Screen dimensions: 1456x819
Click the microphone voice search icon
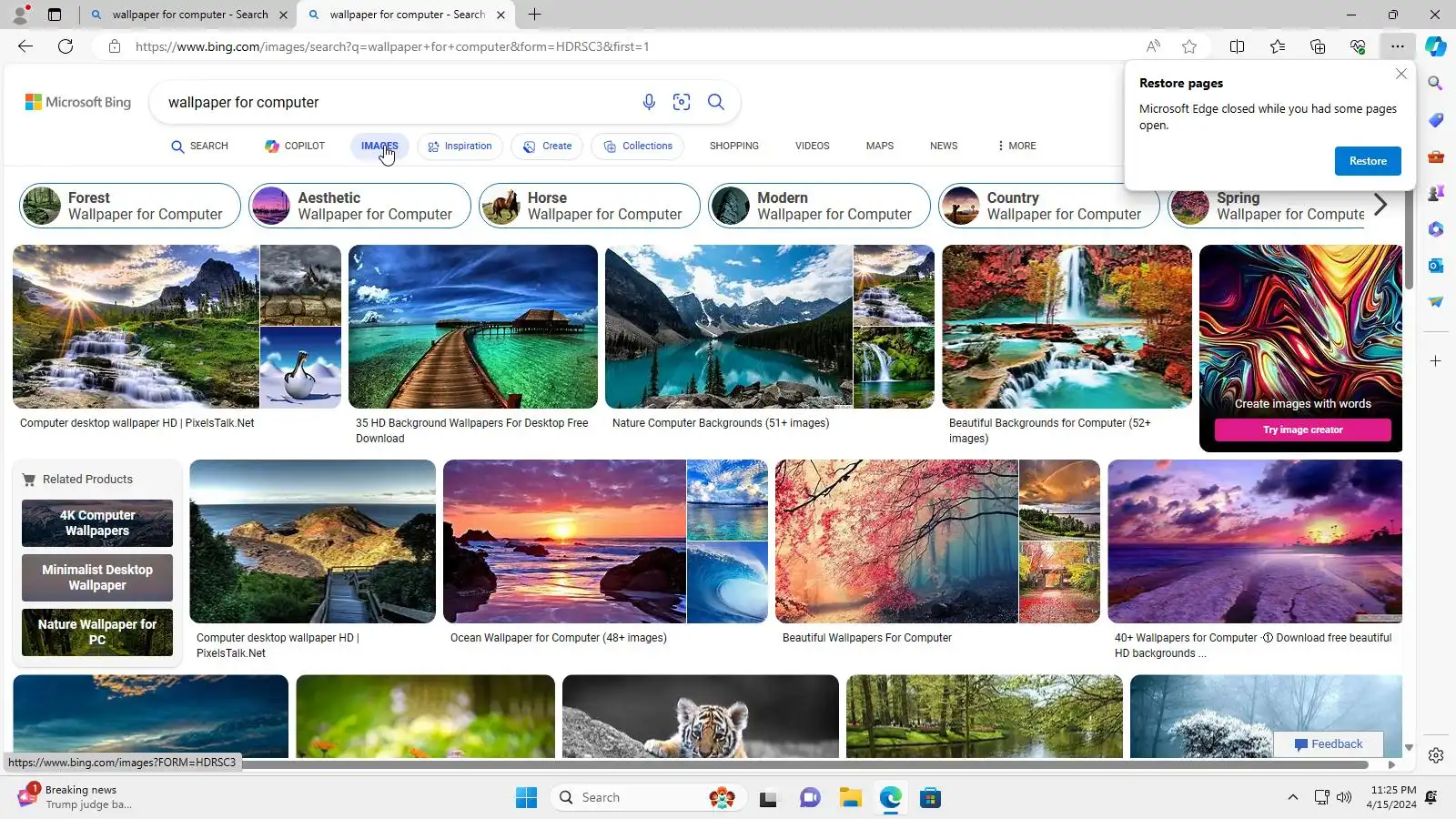click(649, 102)
